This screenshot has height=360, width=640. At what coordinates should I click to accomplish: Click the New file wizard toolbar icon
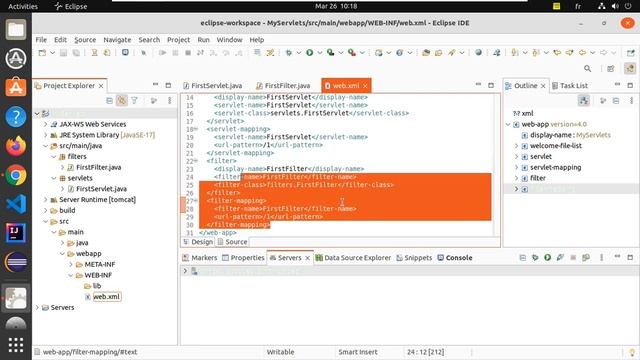click(42, 53)
